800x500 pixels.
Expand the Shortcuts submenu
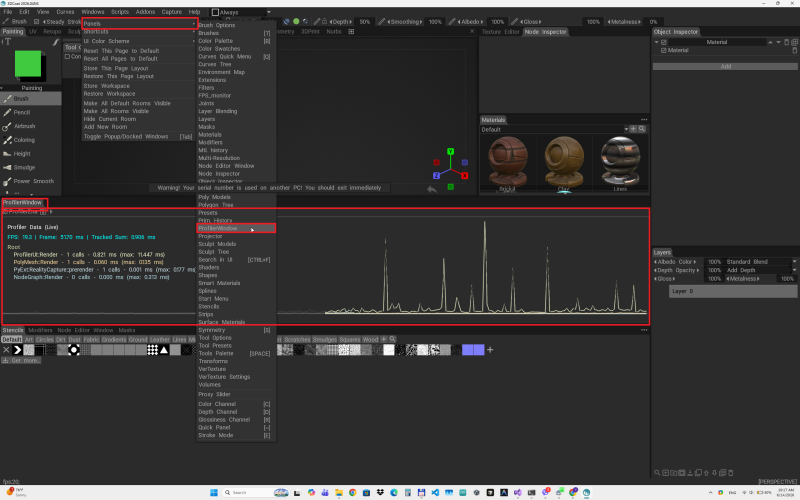coord(139,32)
